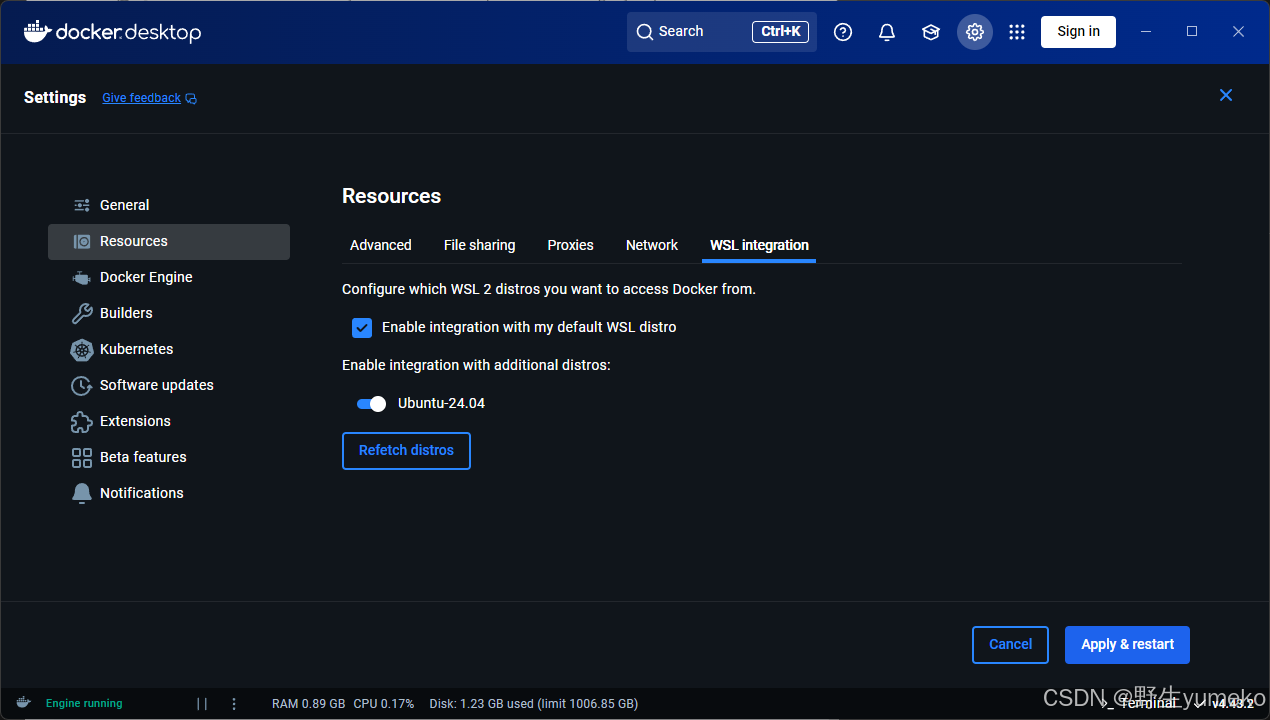Toggle Ubuntu-24.04 integration switch
The image size is (1270, 720).
pyautogui.click(x=371, y=404)
